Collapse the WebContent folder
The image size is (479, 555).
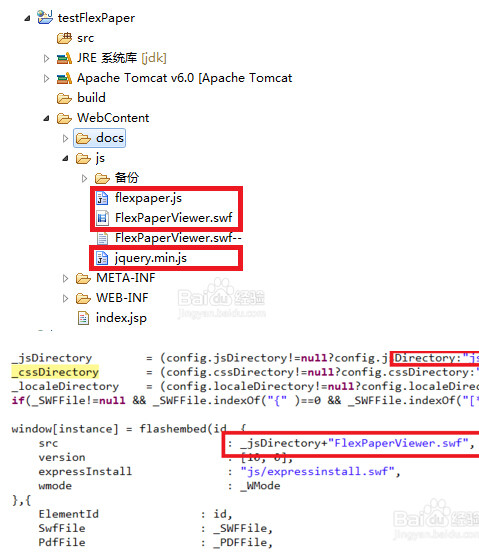[x=46, y=118]
